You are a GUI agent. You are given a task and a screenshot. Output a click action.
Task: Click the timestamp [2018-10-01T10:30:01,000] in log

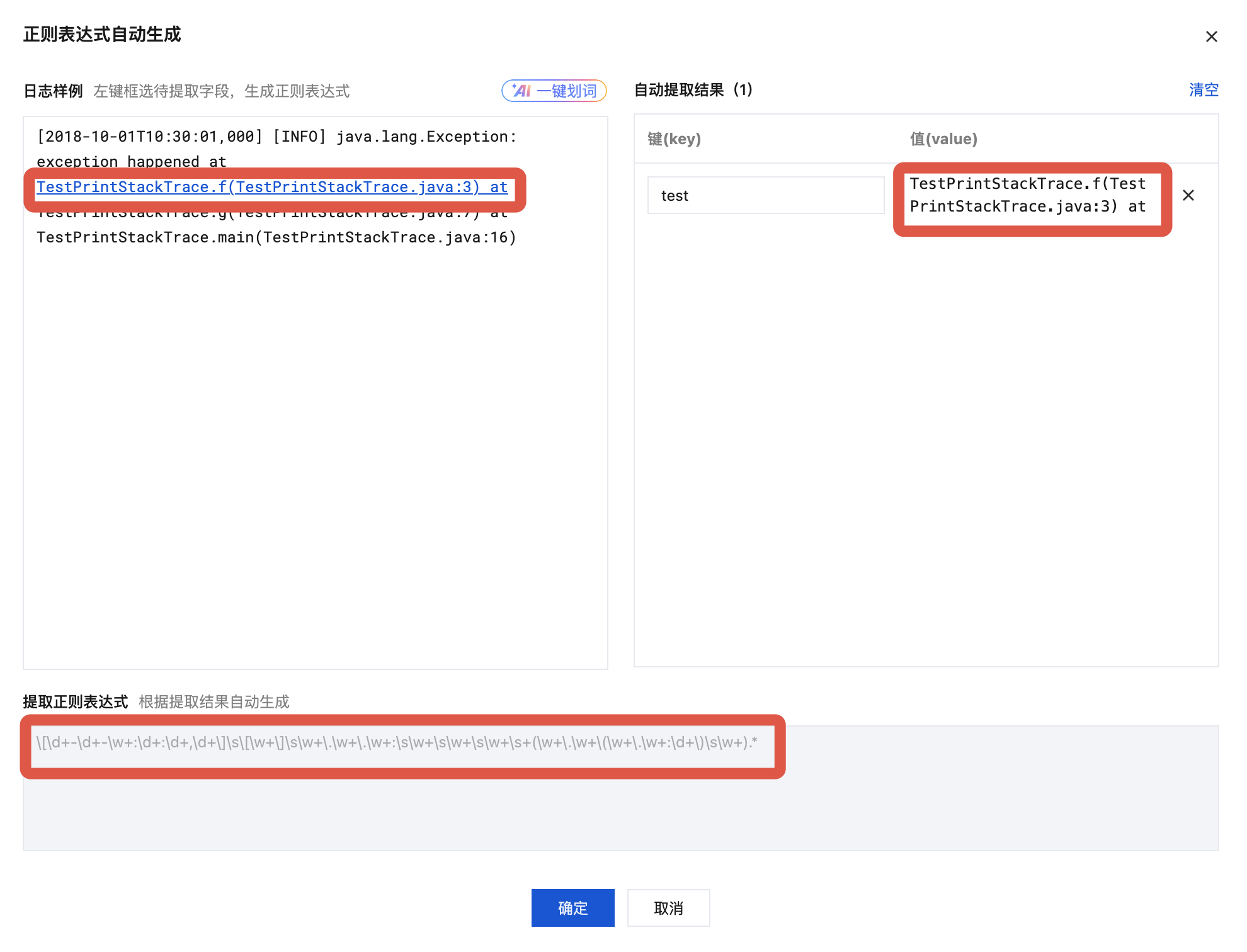point(149,137)
